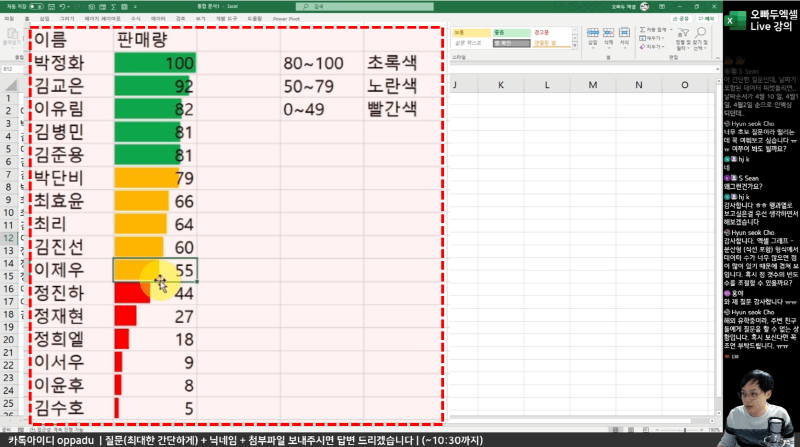
Task: Apply the 보통 cell style swatch
Action: coord(471,33)
